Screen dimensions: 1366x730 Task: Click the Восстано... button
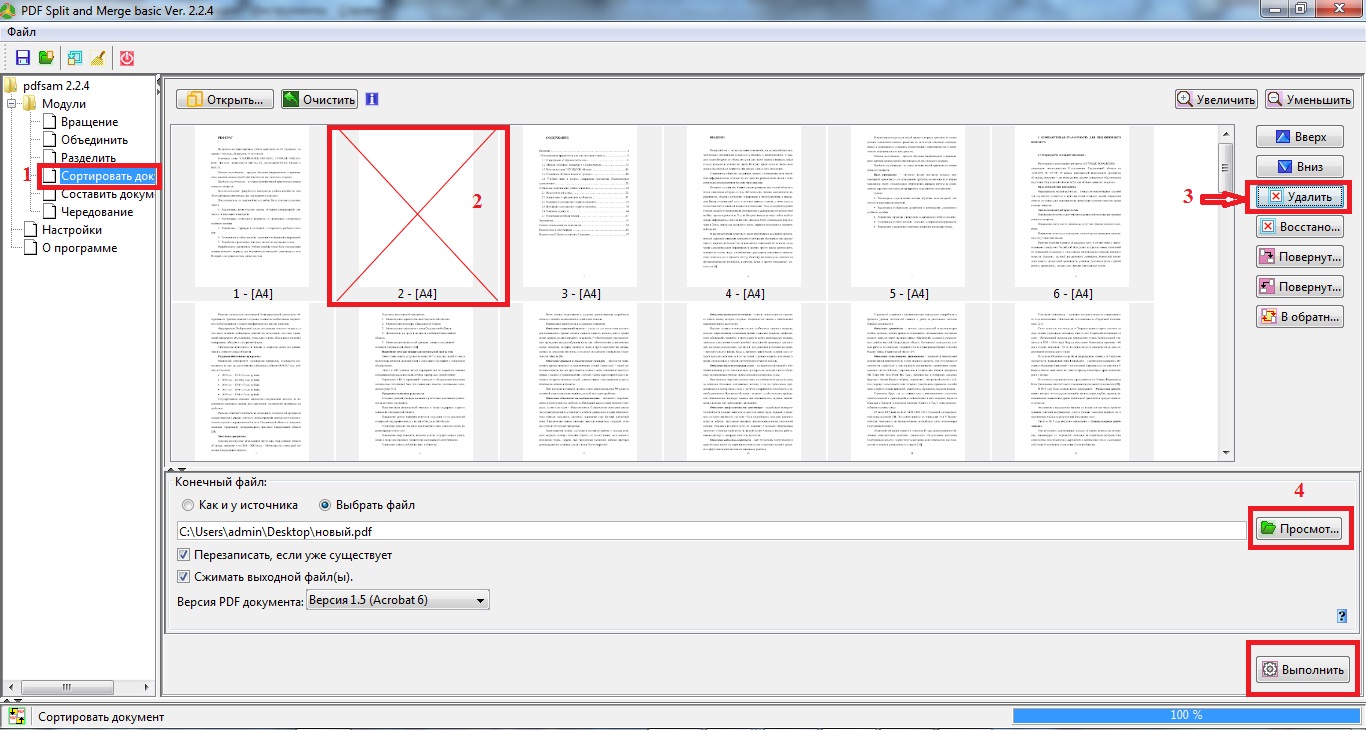click(x=1299, y=227)
